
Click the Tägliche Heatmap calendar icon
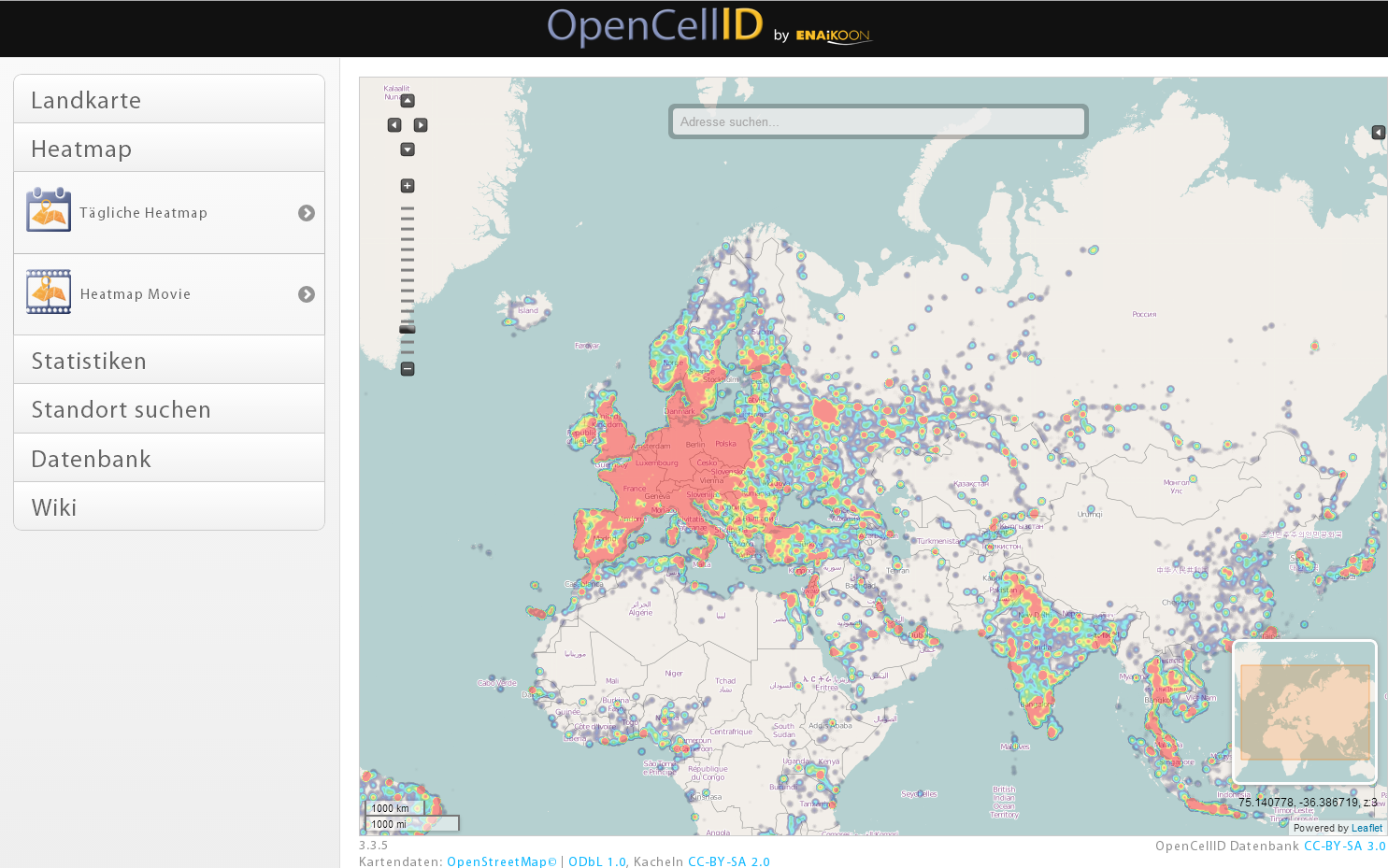(49, 210)
